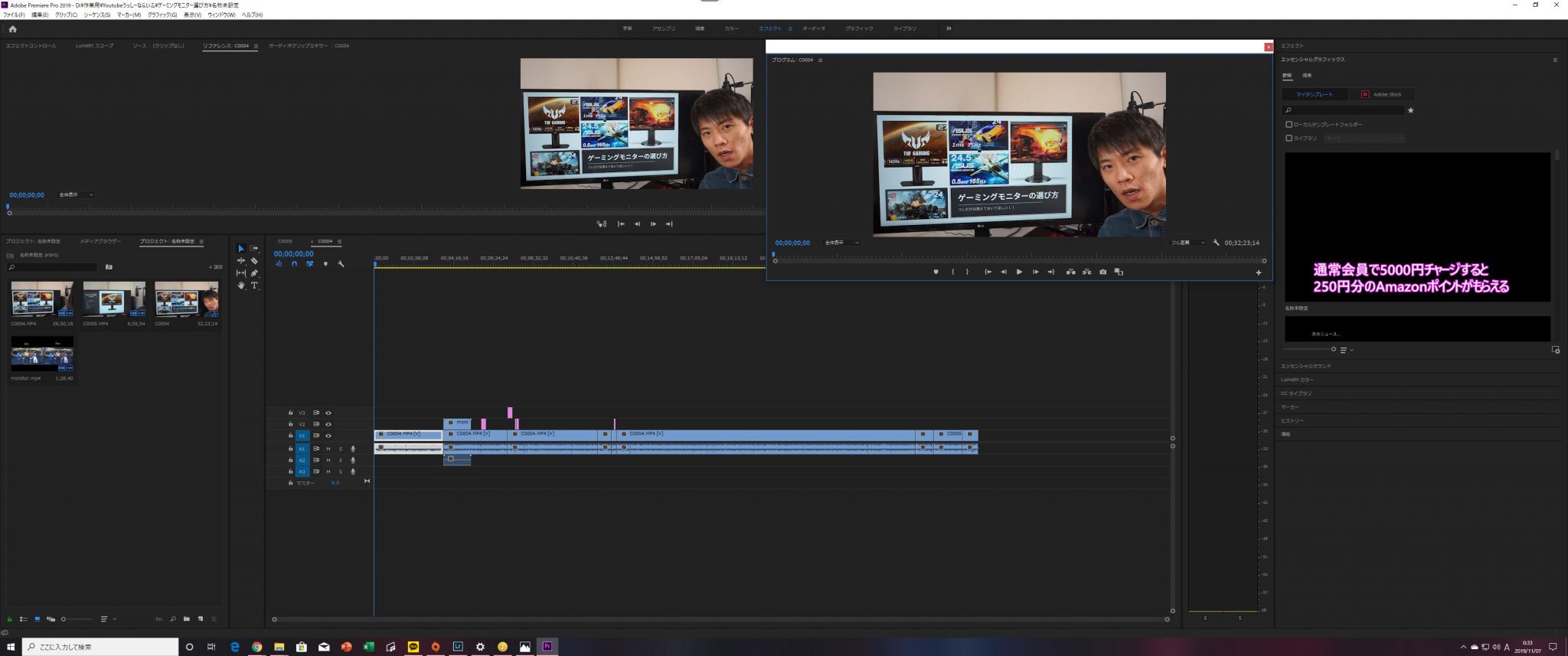Screen dimensions: 1568x656
Task: Expand the Lumetri Color panel
Action: (x=1297, y=380)
